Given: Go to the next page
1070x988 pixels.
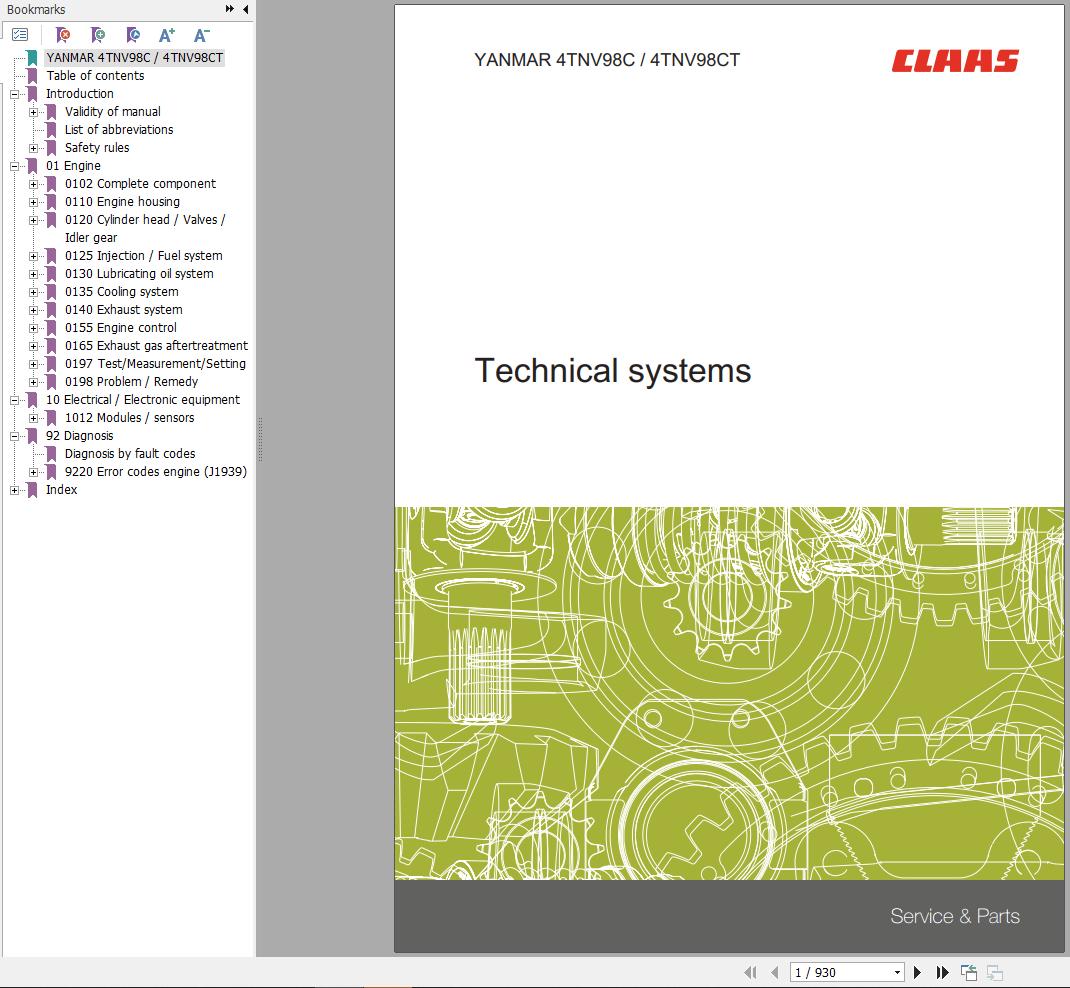Looking at the screenshot, I should (917, 972).
